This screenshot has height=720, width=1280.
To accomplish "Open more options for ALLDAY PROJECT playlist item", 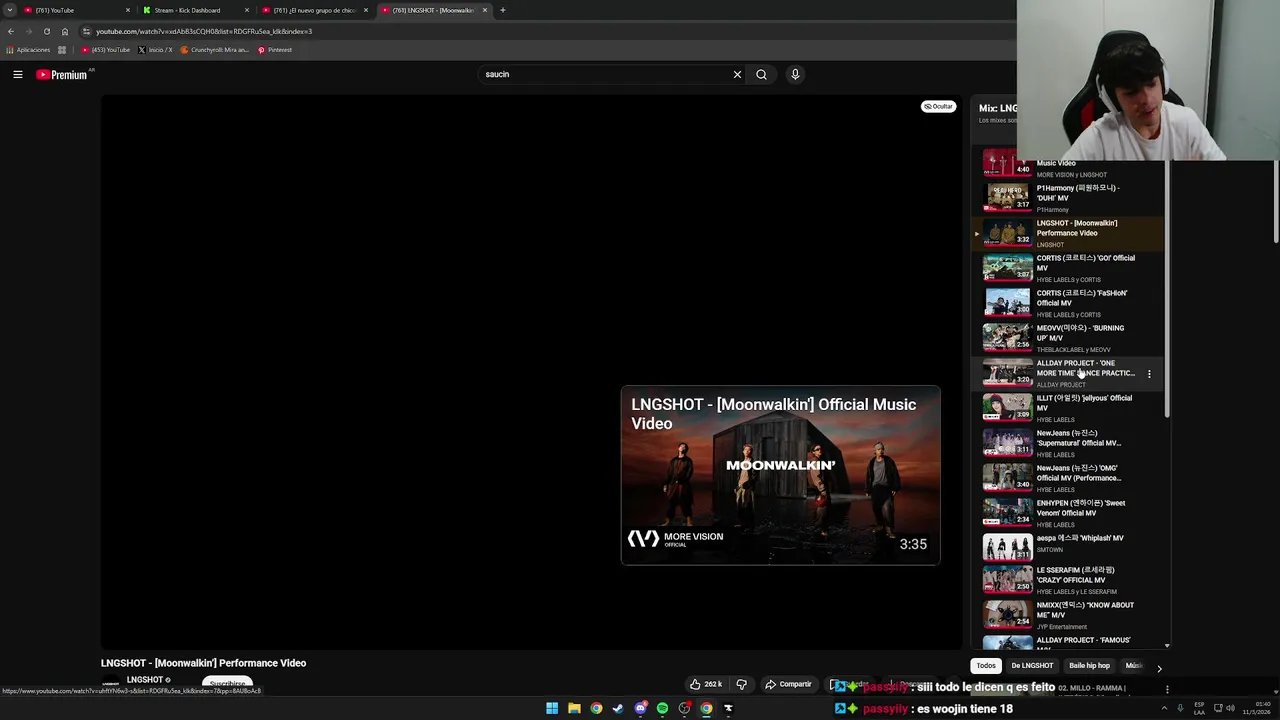I will pos(1149,374).
